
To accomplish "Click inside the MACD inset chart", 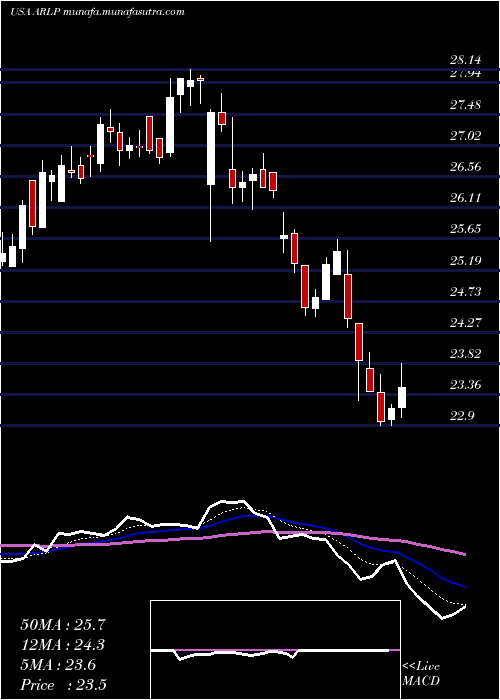I will (x=275, y=650).
